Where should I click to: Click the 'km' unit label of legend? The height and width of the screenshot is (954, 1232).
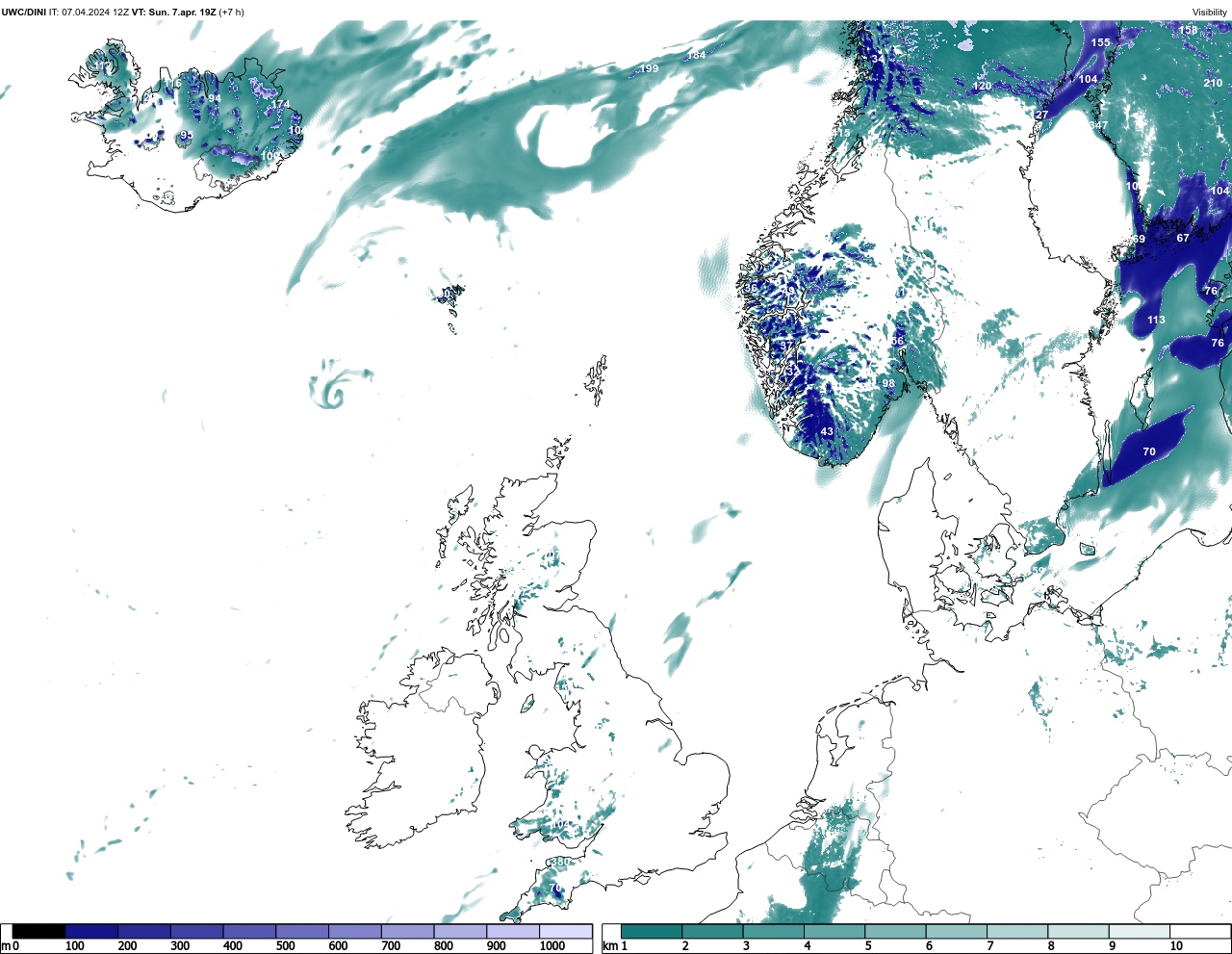(x=609, y=946)
